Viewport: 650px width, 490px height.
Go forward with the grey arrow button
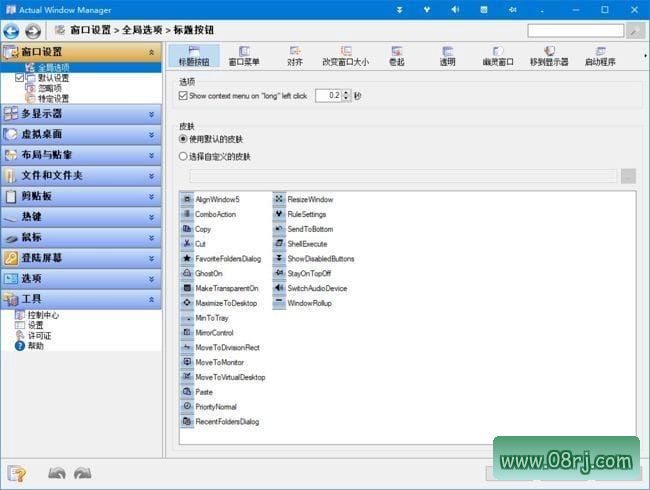point(33,31)
